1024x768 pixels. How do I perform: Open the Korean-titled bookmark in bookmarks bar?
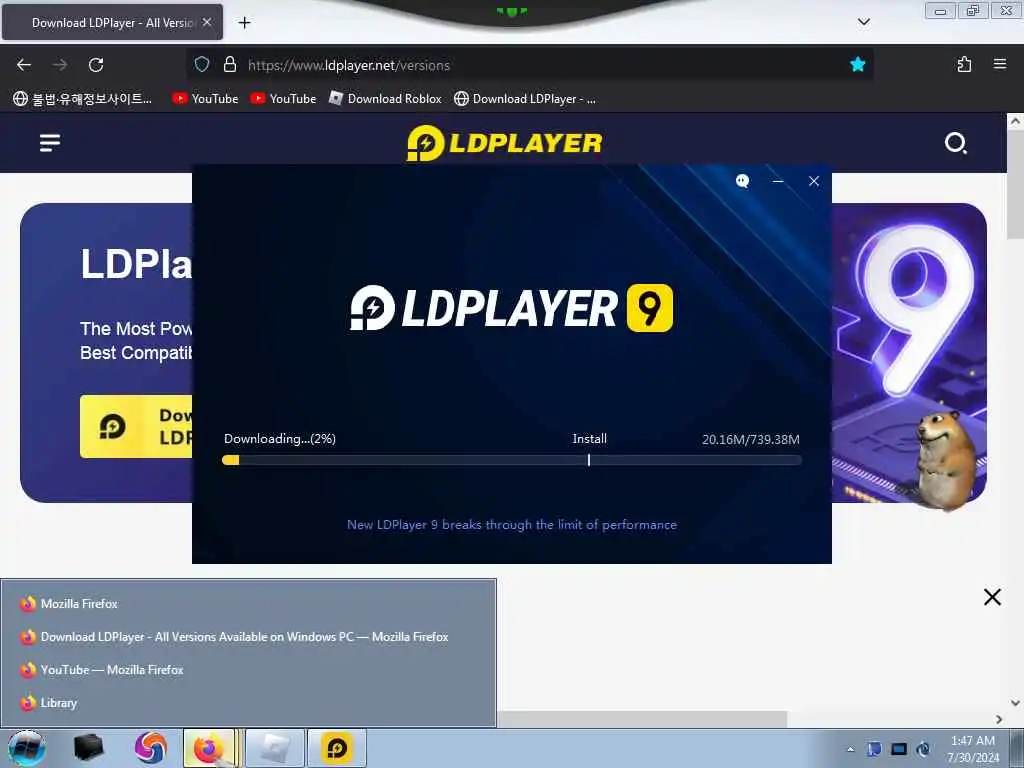82,99
